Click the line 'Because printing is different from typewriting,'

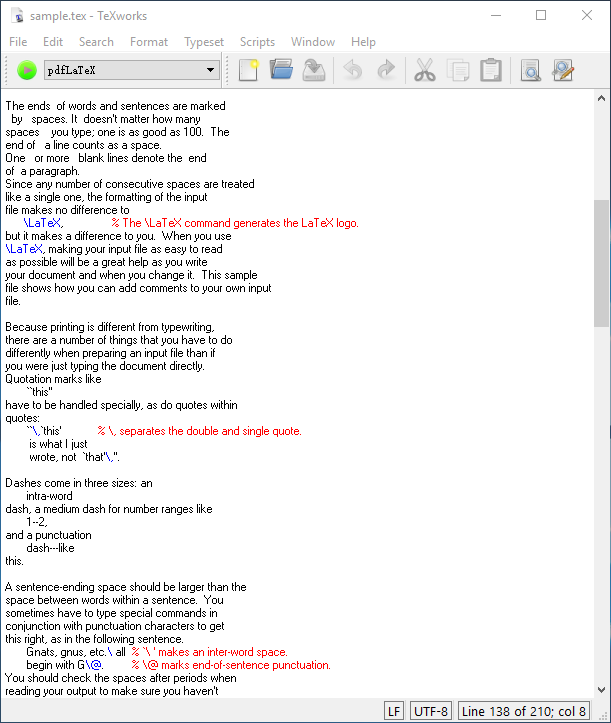(x=110, y=327)
